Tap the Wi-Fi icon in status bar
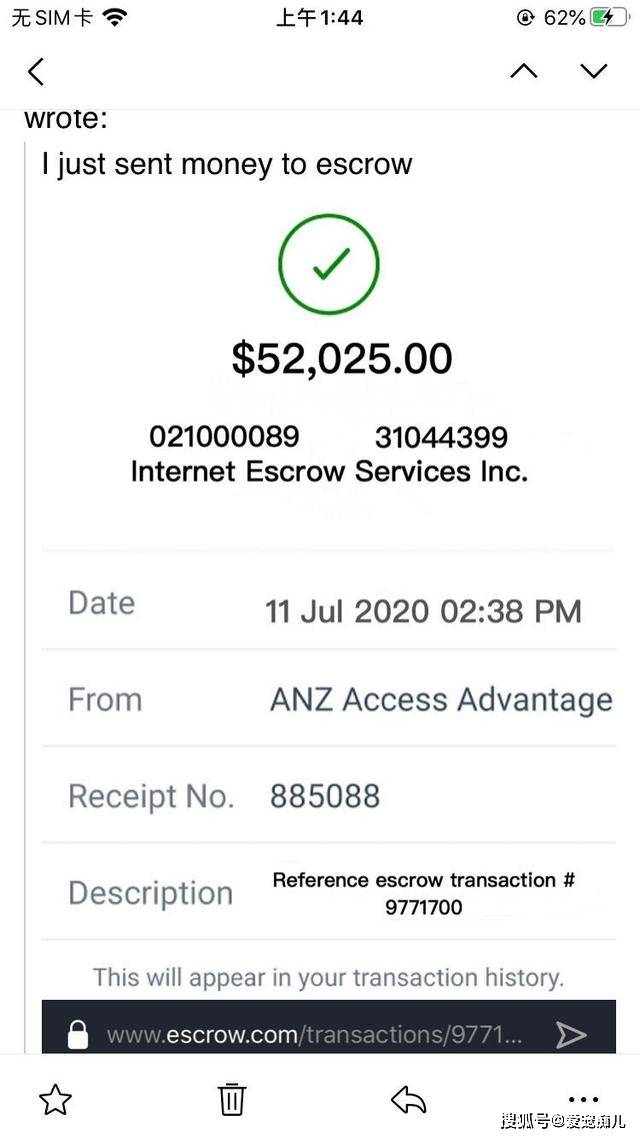640x1138 pixels. click(114, 17)
